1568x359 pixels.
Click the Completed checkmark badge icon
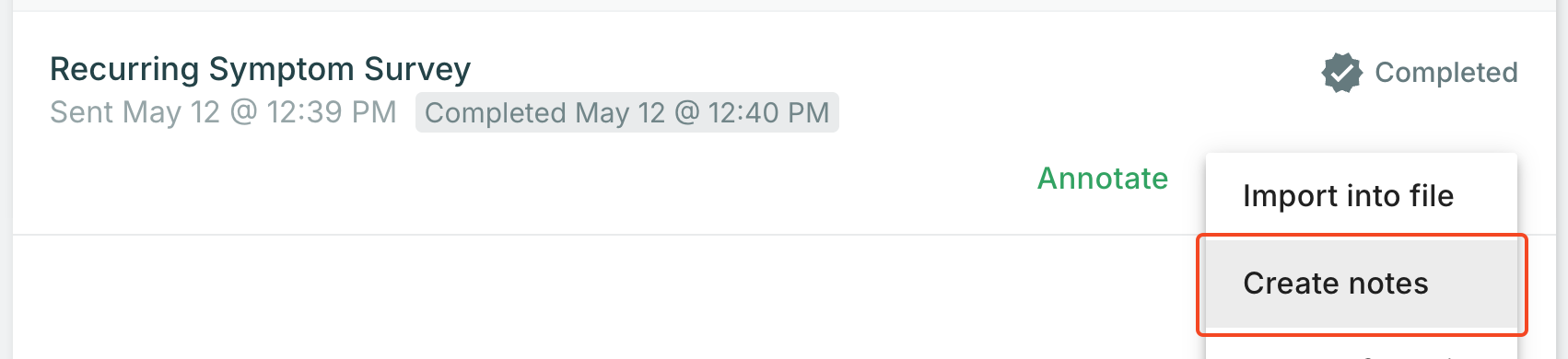tap(1341, 73)
